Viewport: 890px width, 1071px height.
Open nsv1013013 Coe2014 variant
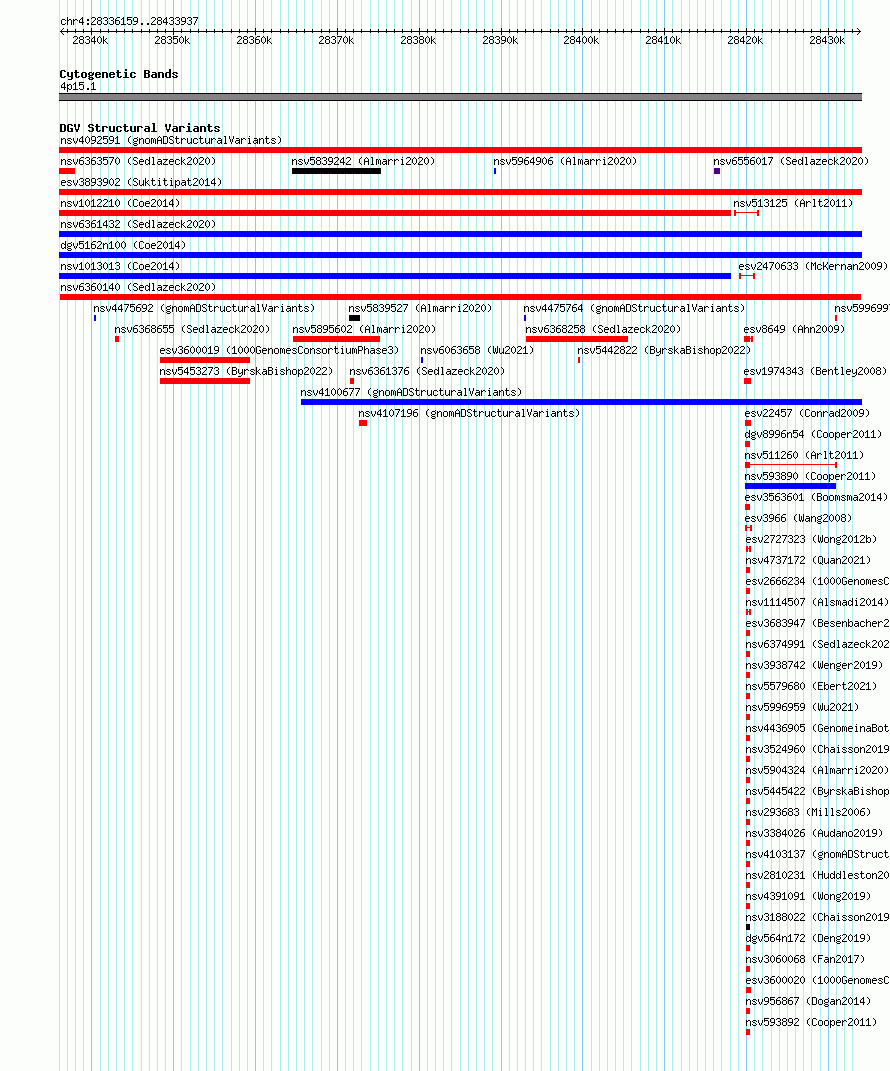[x=120, y=266]
